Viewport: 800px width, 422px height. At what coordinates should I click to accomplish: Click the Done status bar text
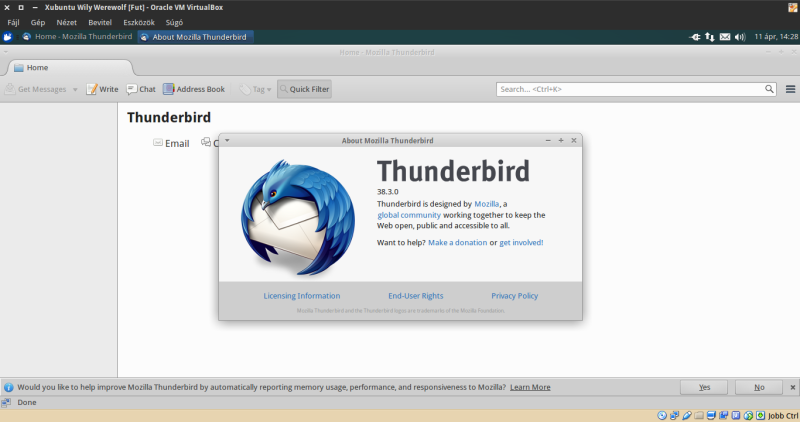27,403
